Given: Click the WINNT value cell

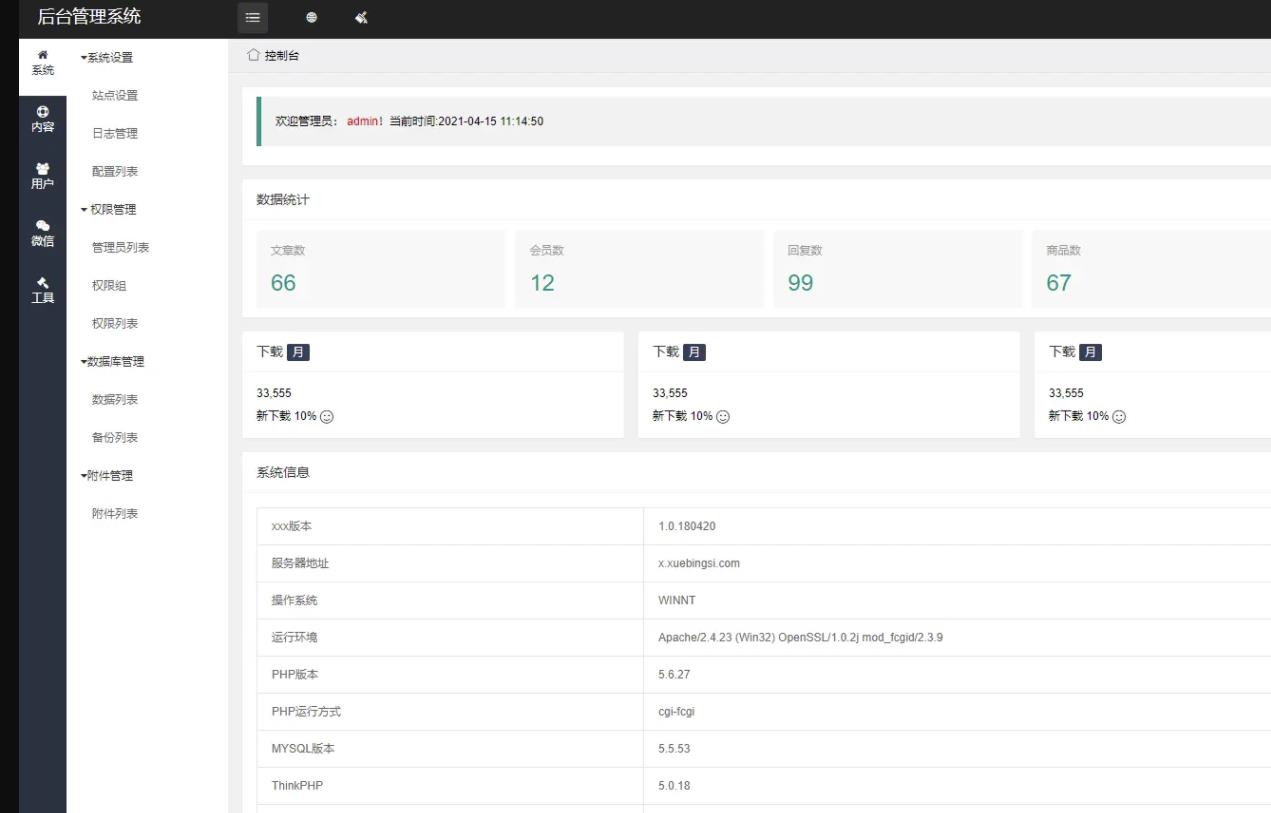Looking at the screenshot, I should point(677,600).
